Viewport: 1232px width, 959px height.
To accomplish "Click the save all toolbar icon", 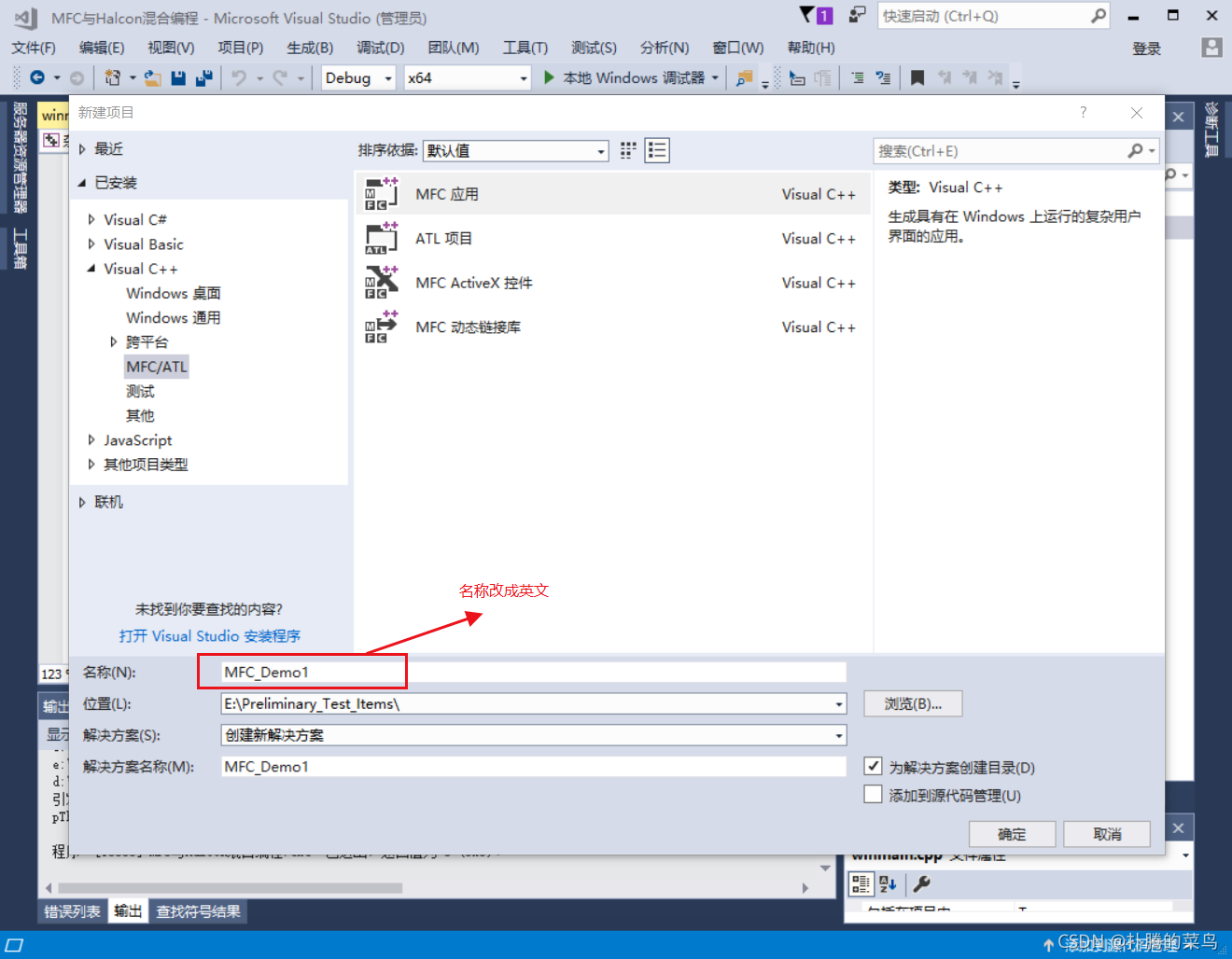I will [x=203, y=78].
